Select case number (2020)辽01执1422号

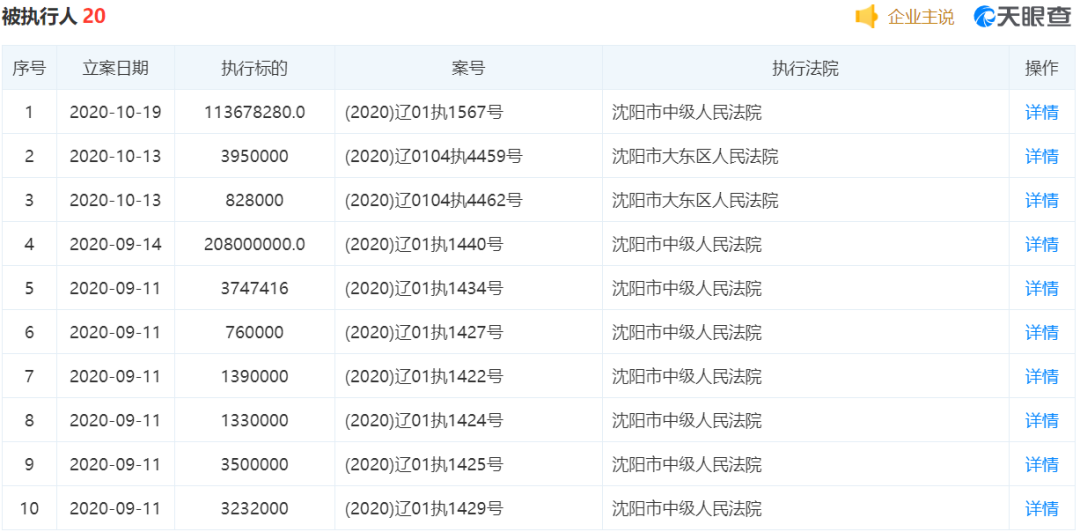424,376
